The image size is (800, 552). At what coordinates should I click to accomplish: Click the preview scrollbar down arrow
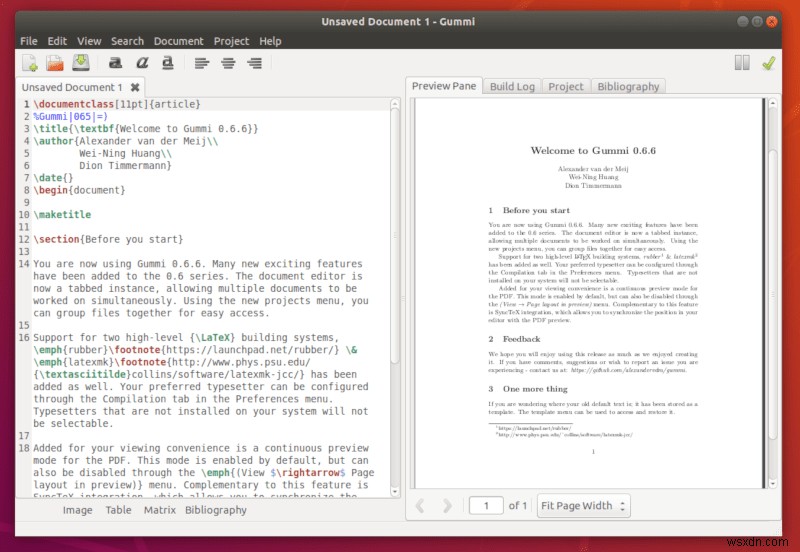pos(772,483)
